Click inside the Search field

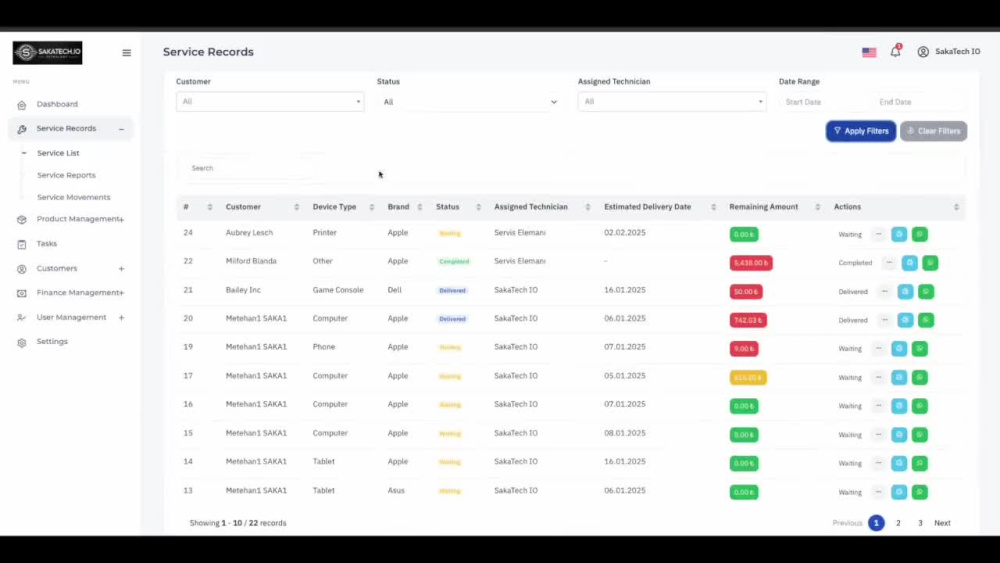coord(249,168)
